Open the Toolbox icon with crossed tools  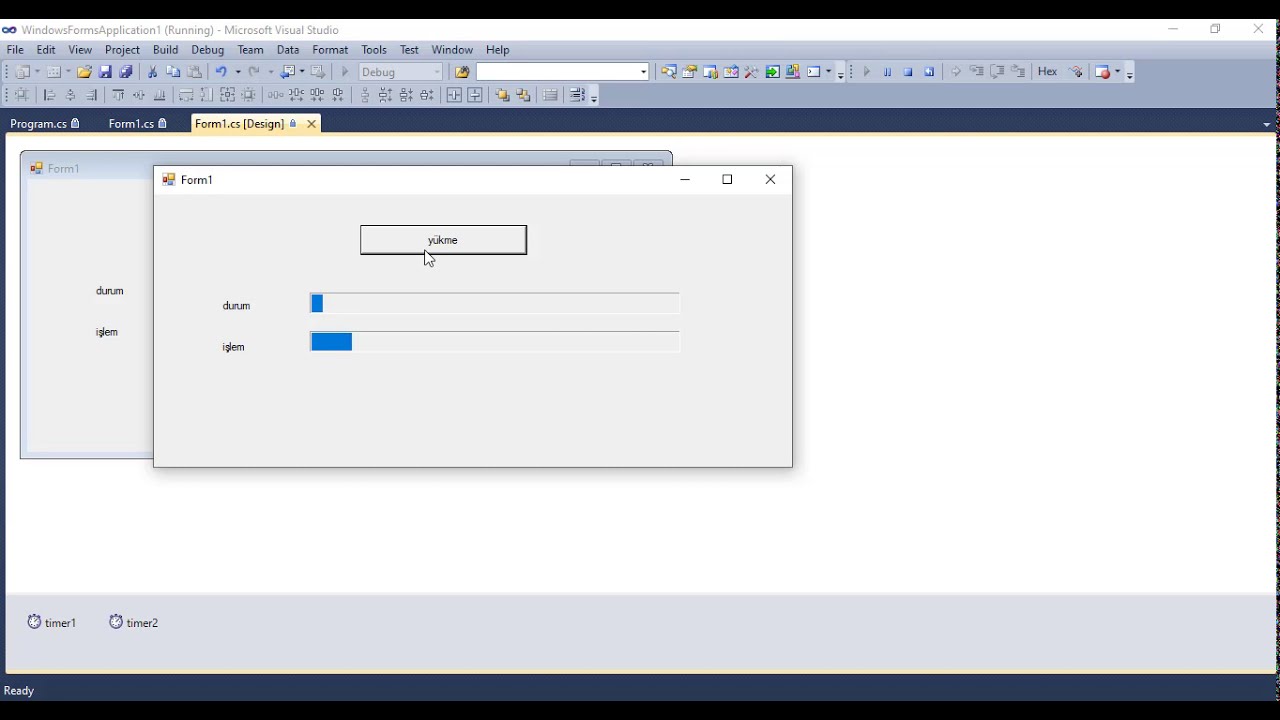[752, 72]
